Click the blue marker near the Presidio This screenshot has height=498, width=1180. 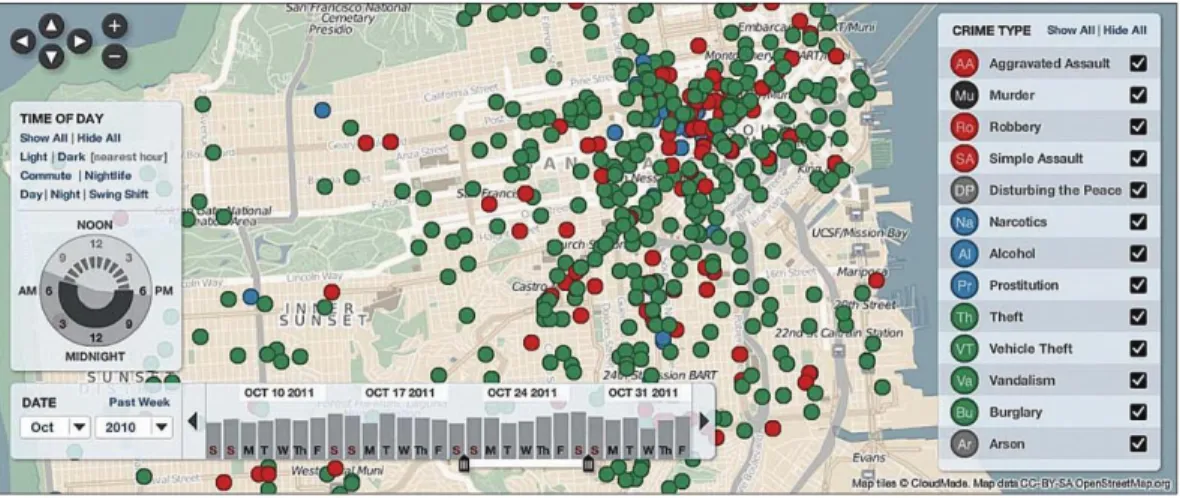pos(323,110)
